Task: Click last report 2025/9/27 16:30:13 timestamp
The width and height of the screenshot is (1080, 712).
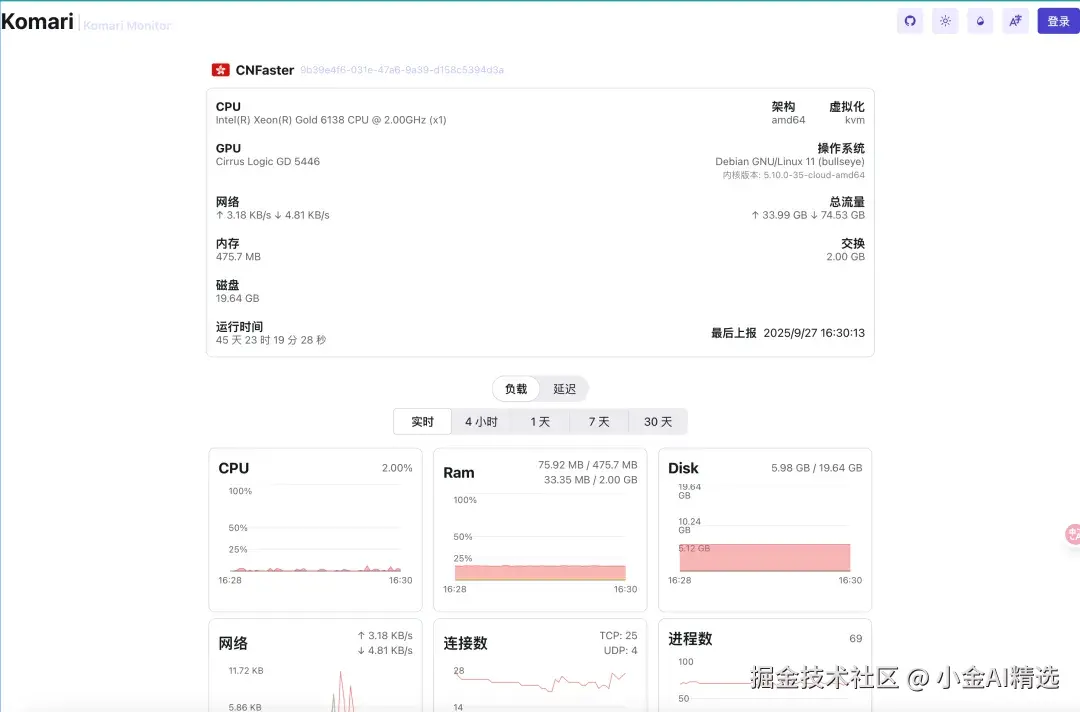Action: pyautogui.click(x=814, y=333)
